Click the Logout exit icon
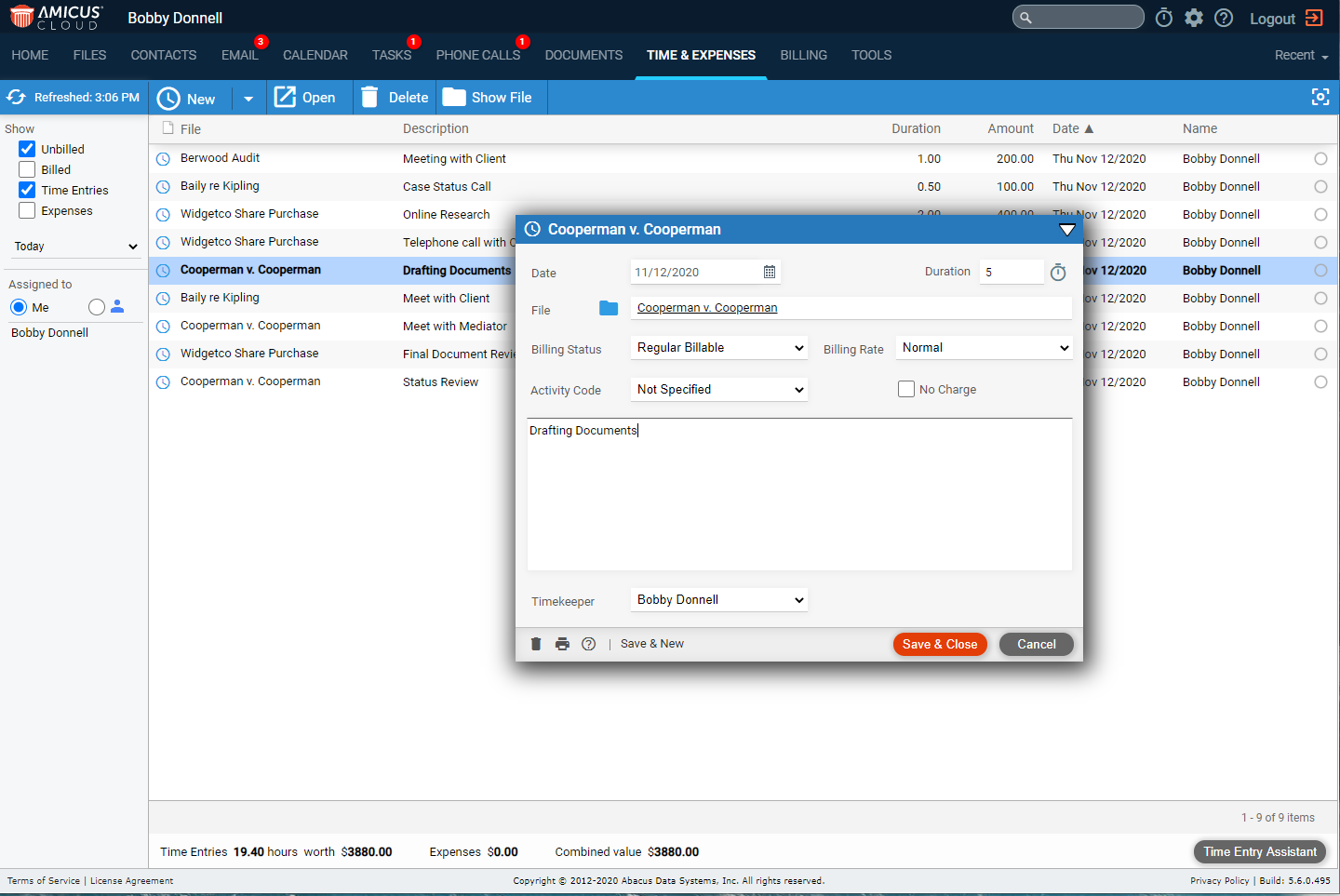 (x=1314, y=18)
